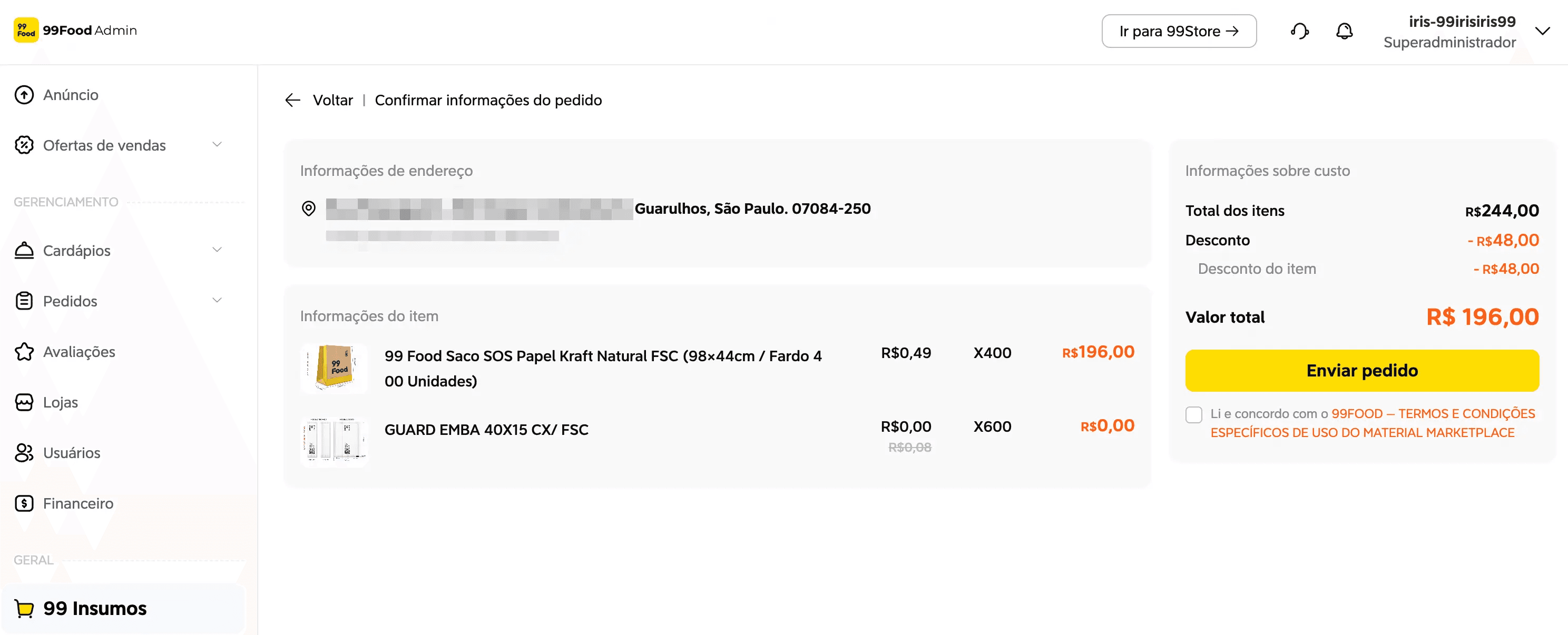This screenshot has height=635, width=1568.
Task: Open the 99FOOD termos e condições link
Action: [1373, 423]
